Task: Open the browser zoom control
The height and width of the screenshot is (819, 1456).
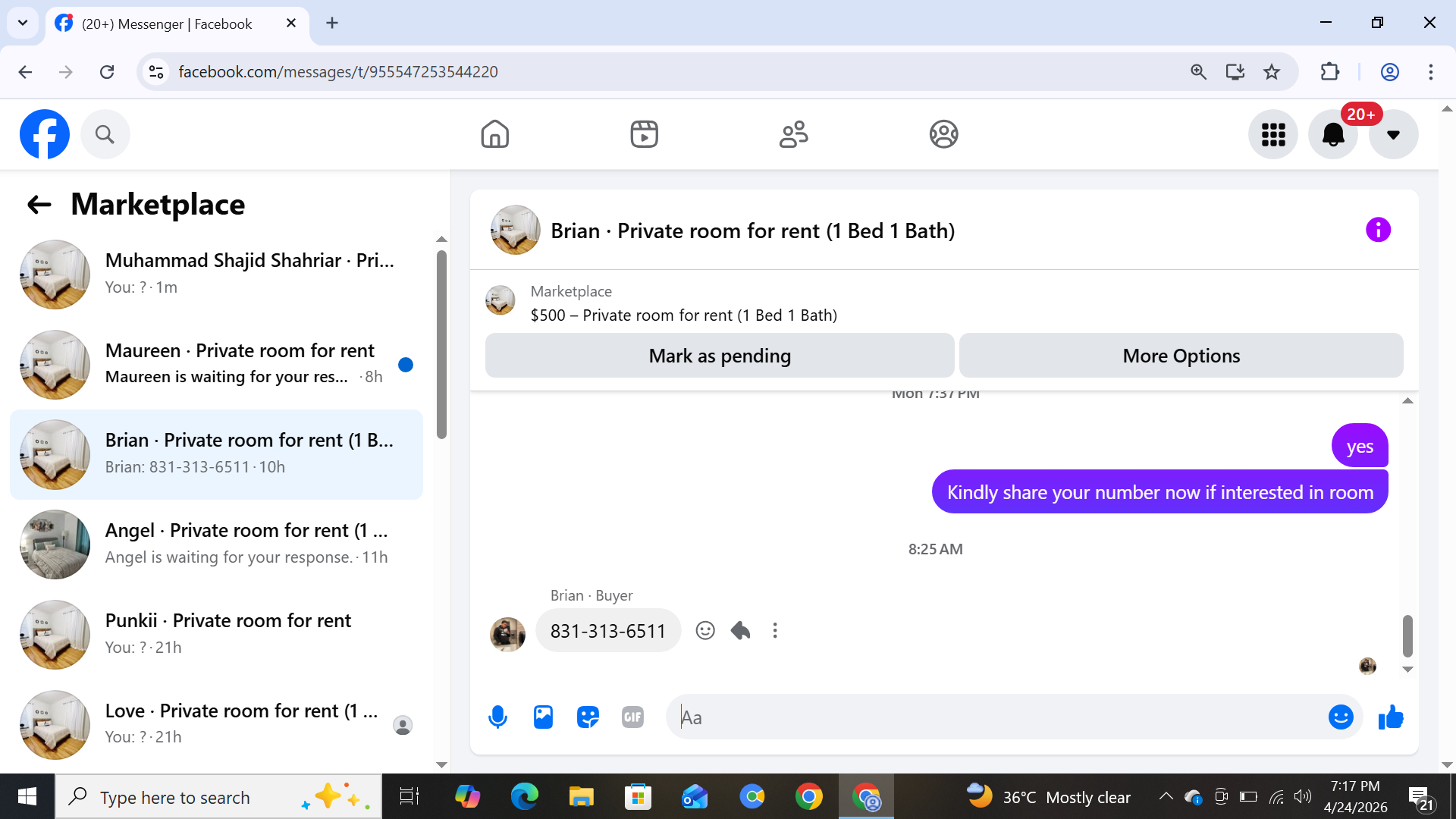Action: coord(1198,72)
